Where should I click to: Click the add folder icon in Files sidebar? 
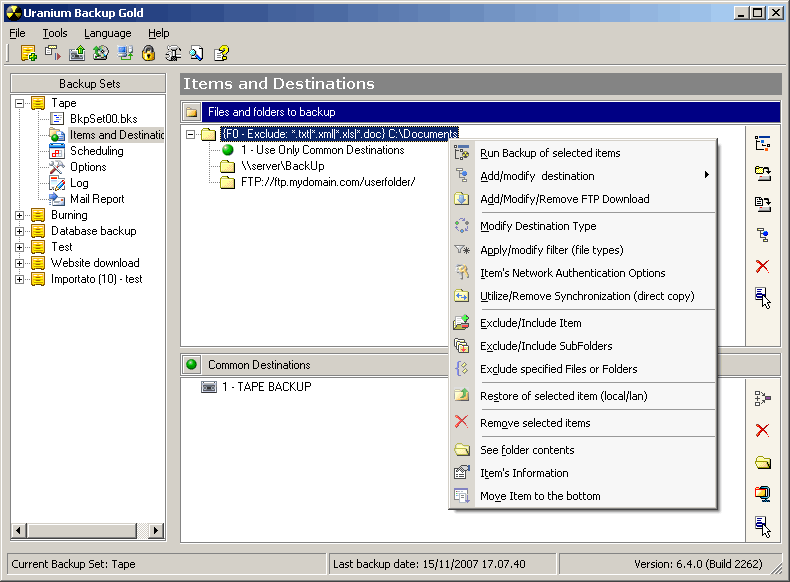(763, 174)
